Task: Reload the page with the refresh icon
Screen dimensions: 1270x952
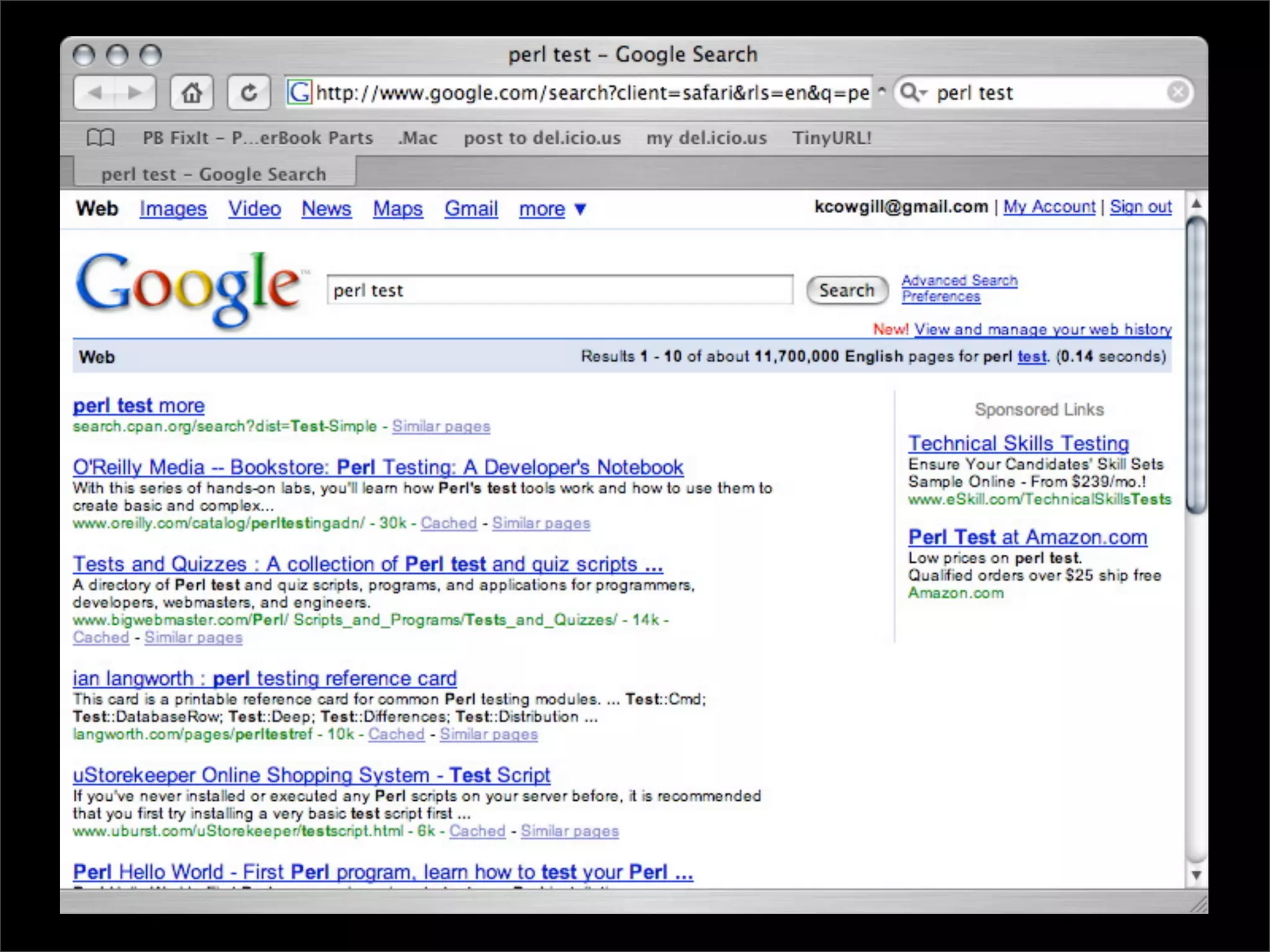Action: point(249,93)
